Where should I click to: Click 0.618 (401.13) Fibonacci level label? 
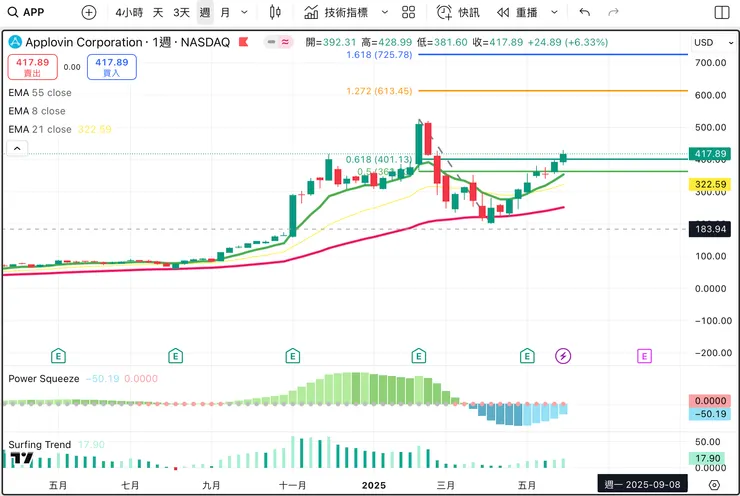[379, 160]
